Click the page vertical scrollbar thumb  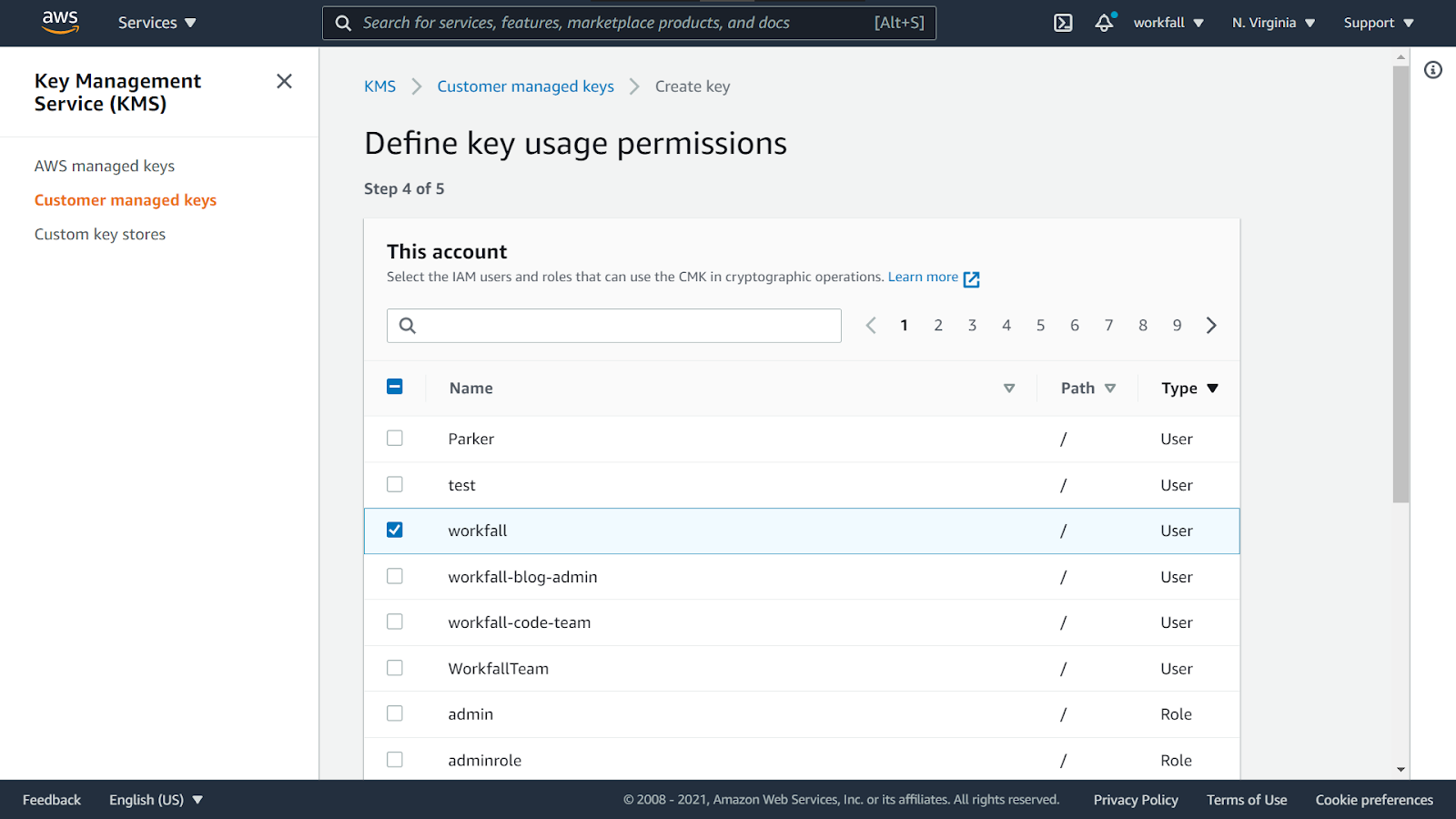(x=1401, y=284)
